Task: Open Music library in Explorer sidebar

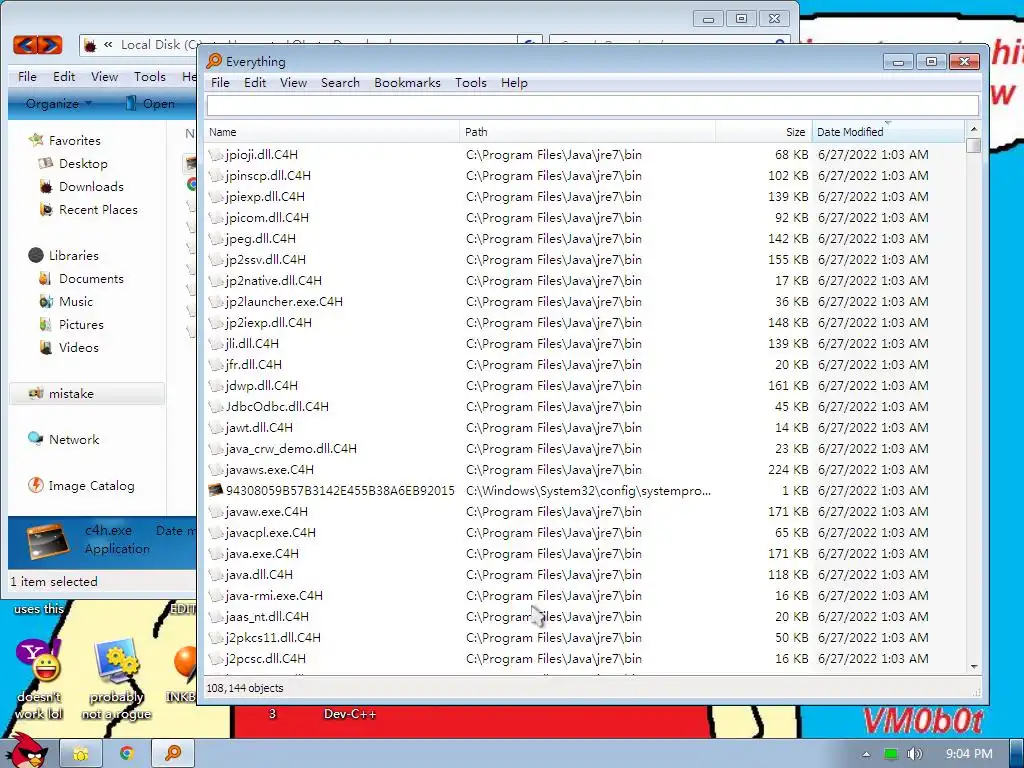Action: click(x=76, y=302)
